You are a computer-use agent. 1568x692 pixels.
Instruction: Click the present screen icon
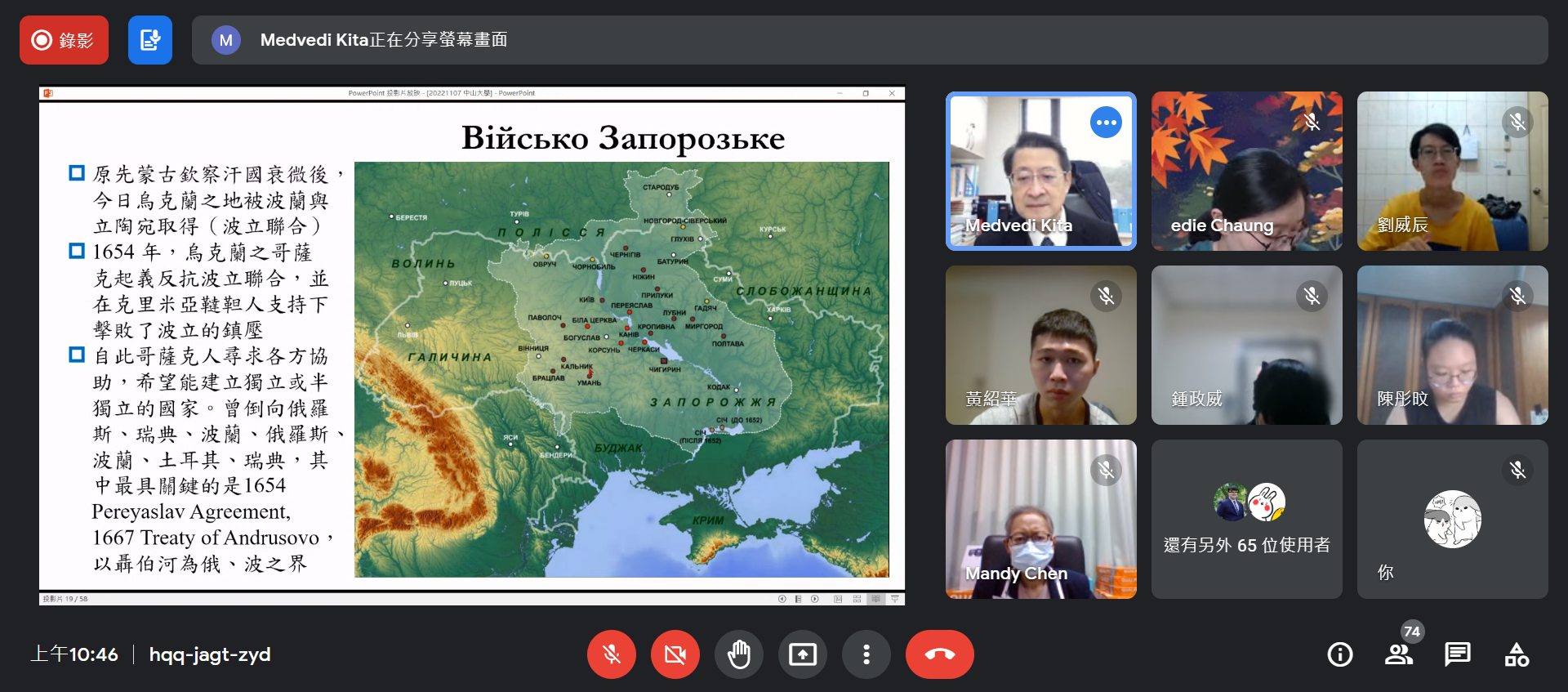803,654
